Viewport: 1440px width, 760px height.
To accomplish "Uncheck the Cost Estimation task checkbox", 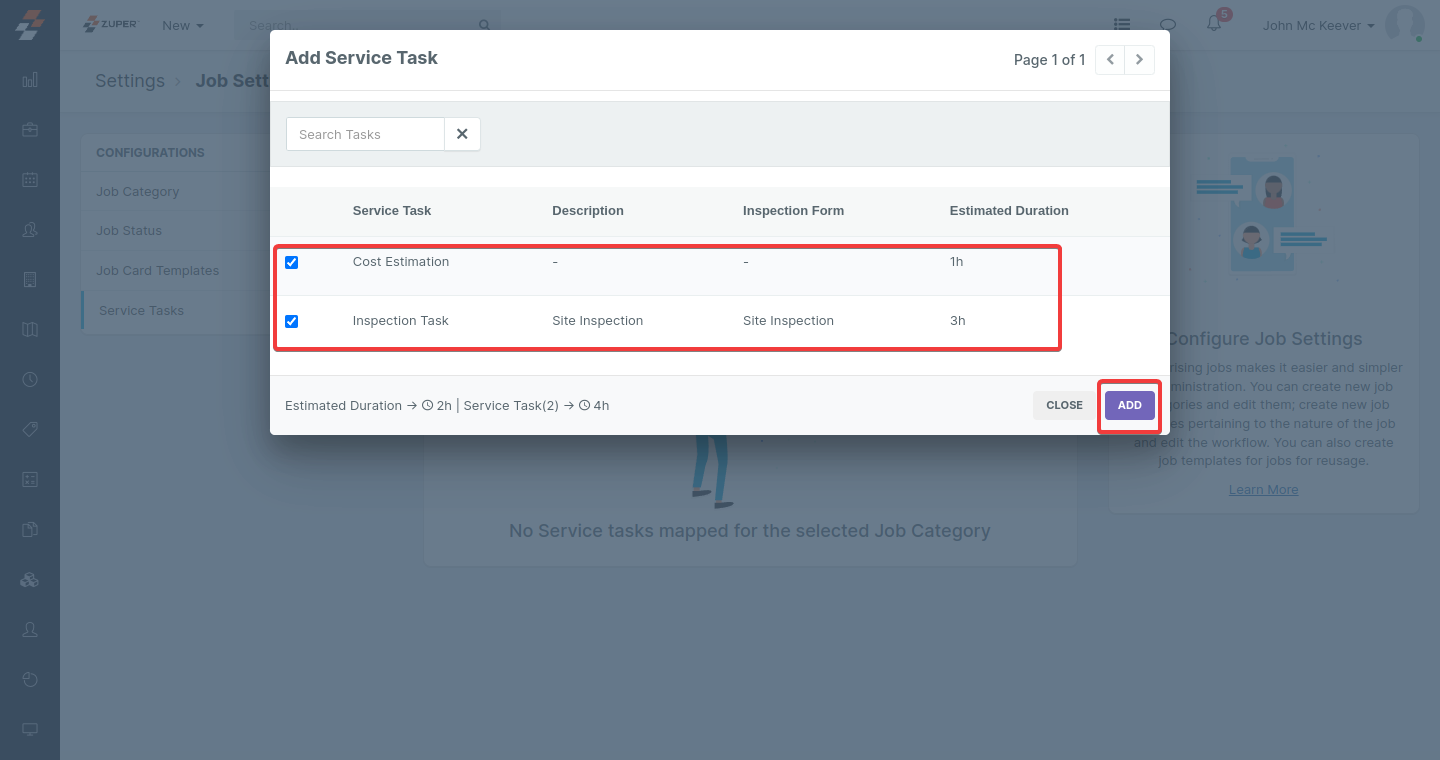I will tap(291, 262).
